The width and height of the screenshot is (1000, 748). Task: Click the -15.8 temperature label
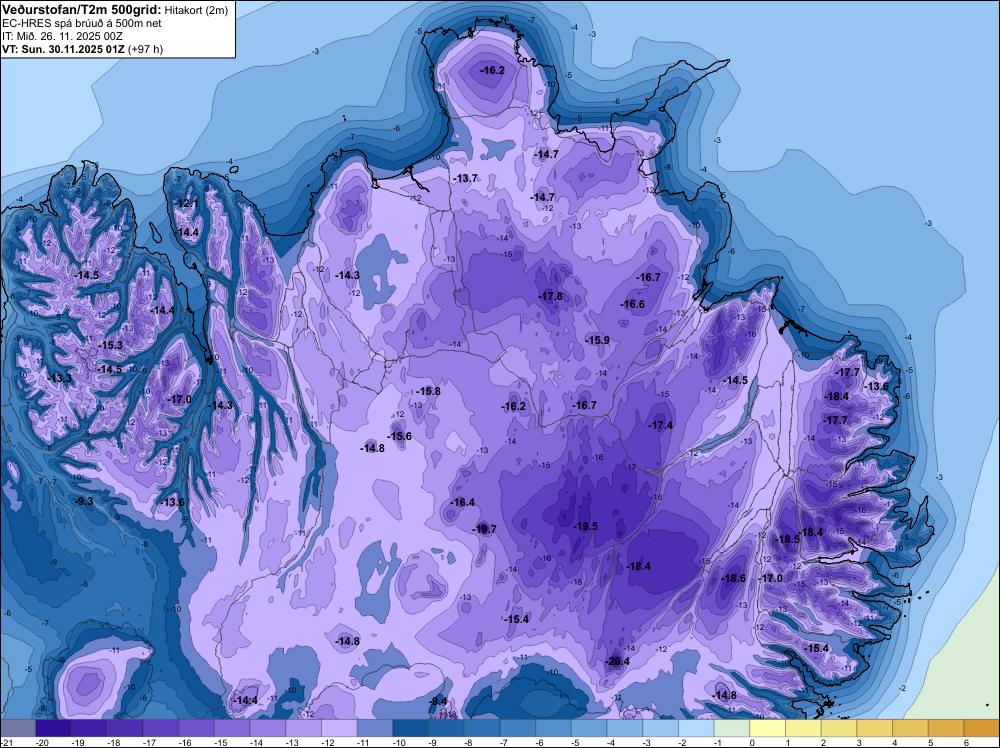pyautogui.click(x=428, y=391)
